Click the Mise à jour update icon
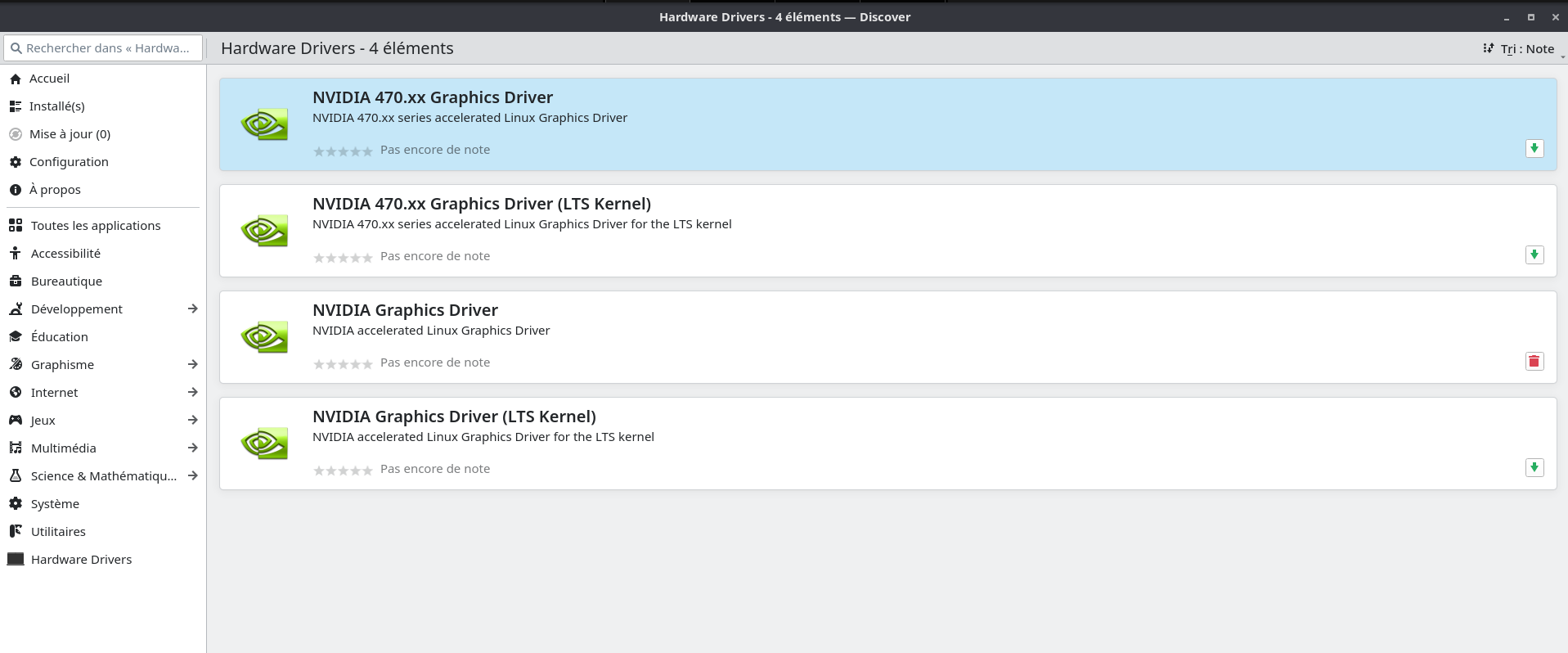This screenshot has height=653, width=1568. point(16,134)
